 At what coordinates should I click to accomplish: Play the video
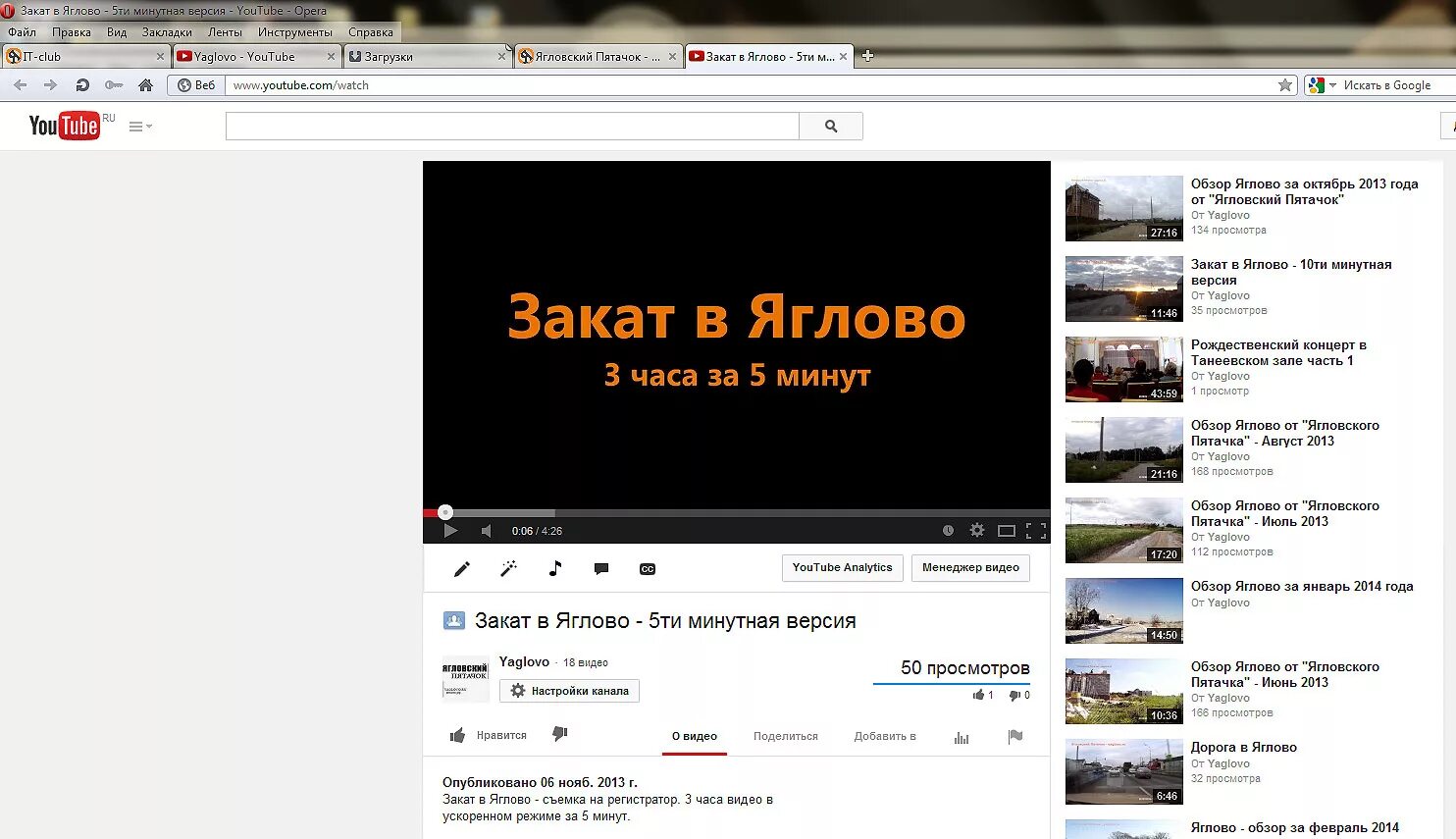[450, 531]
